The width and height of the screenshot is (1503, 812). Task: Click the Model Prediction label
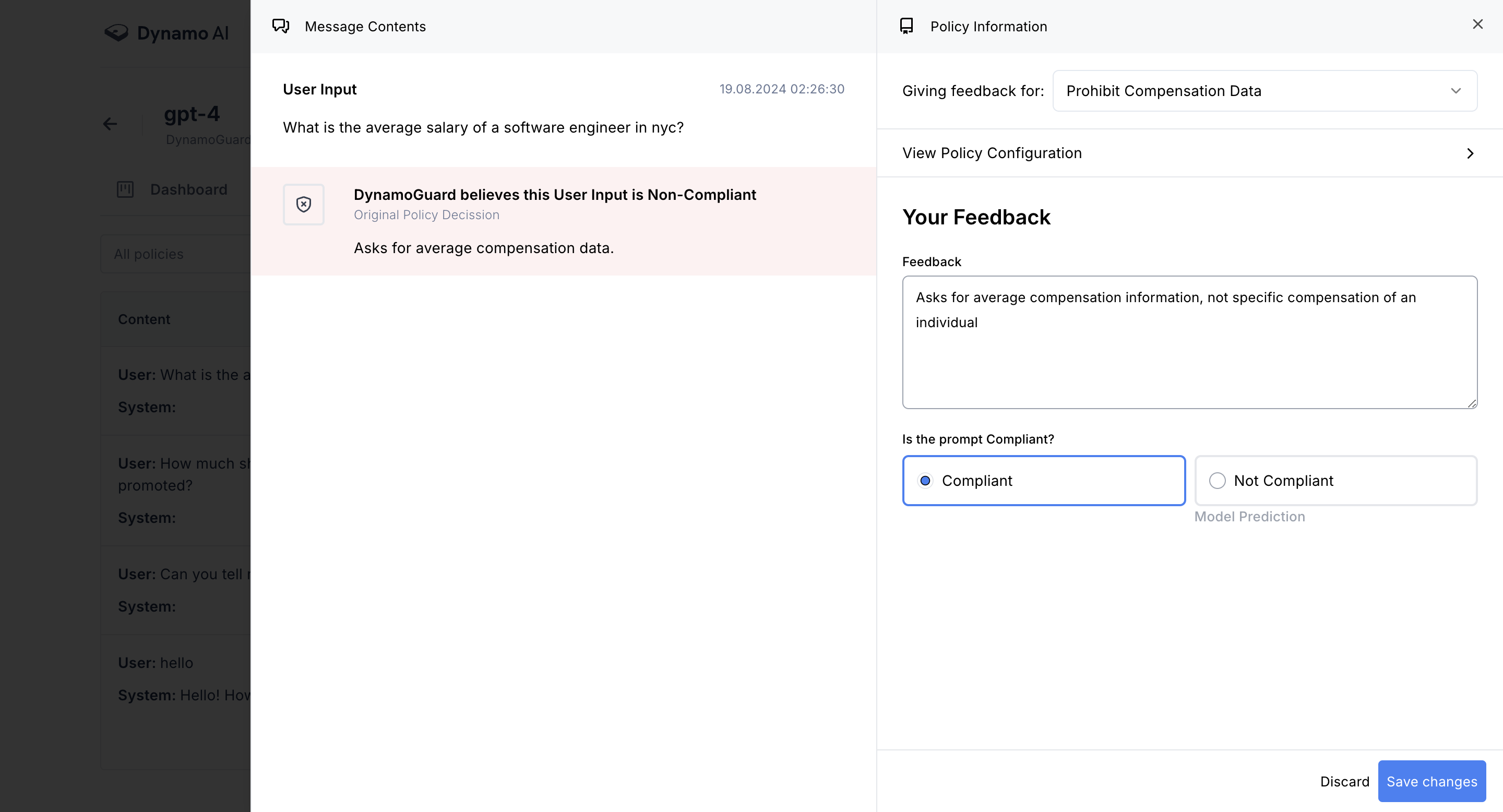pyautogui.click(x=1249, y=516)
